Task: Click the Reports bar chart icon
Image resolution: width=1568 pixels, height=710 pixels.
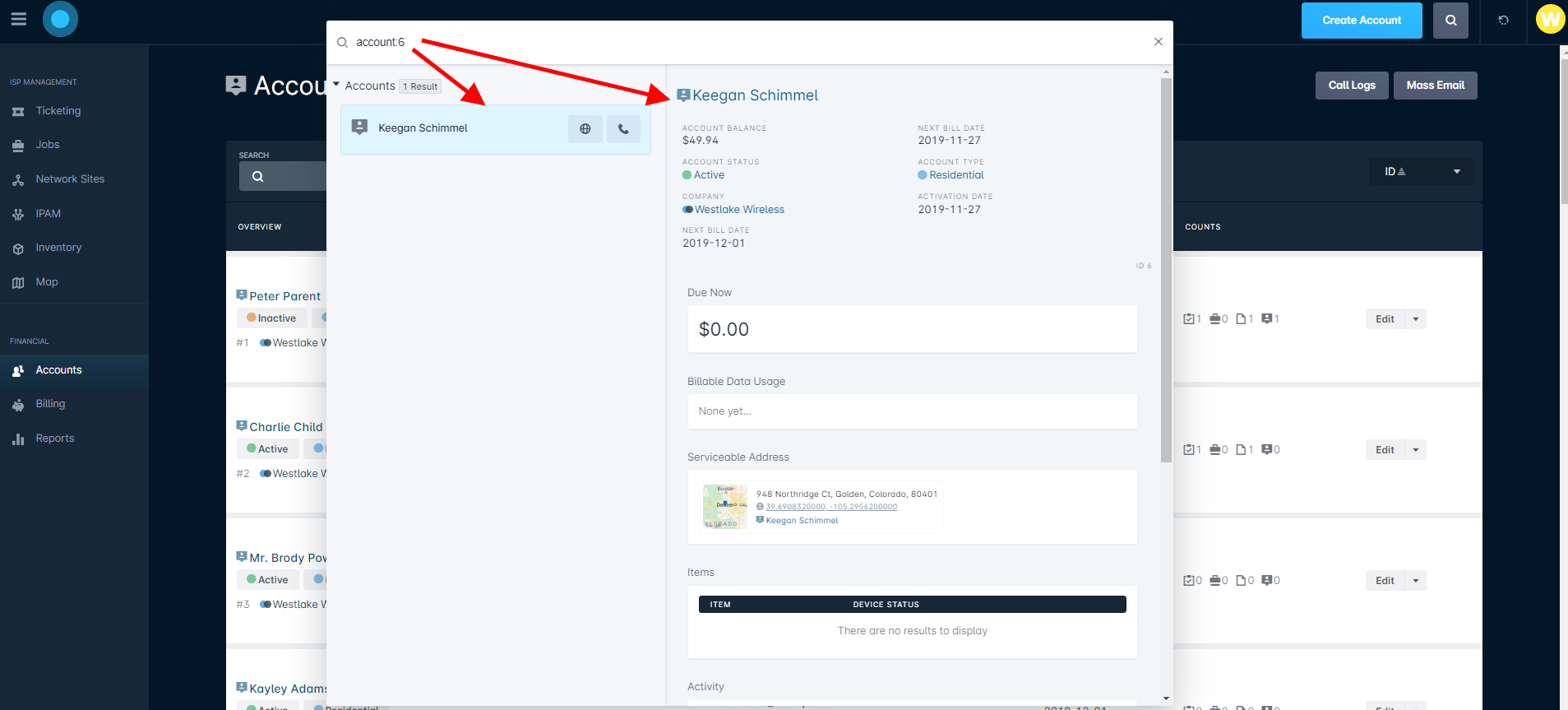Action: point(18,439)
